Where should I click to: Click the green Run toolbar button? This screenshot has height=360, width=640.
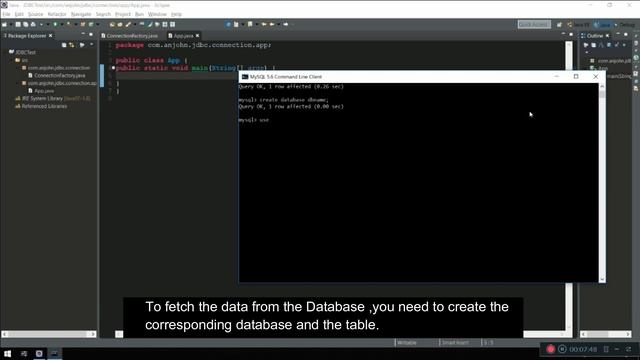point(55,24)
